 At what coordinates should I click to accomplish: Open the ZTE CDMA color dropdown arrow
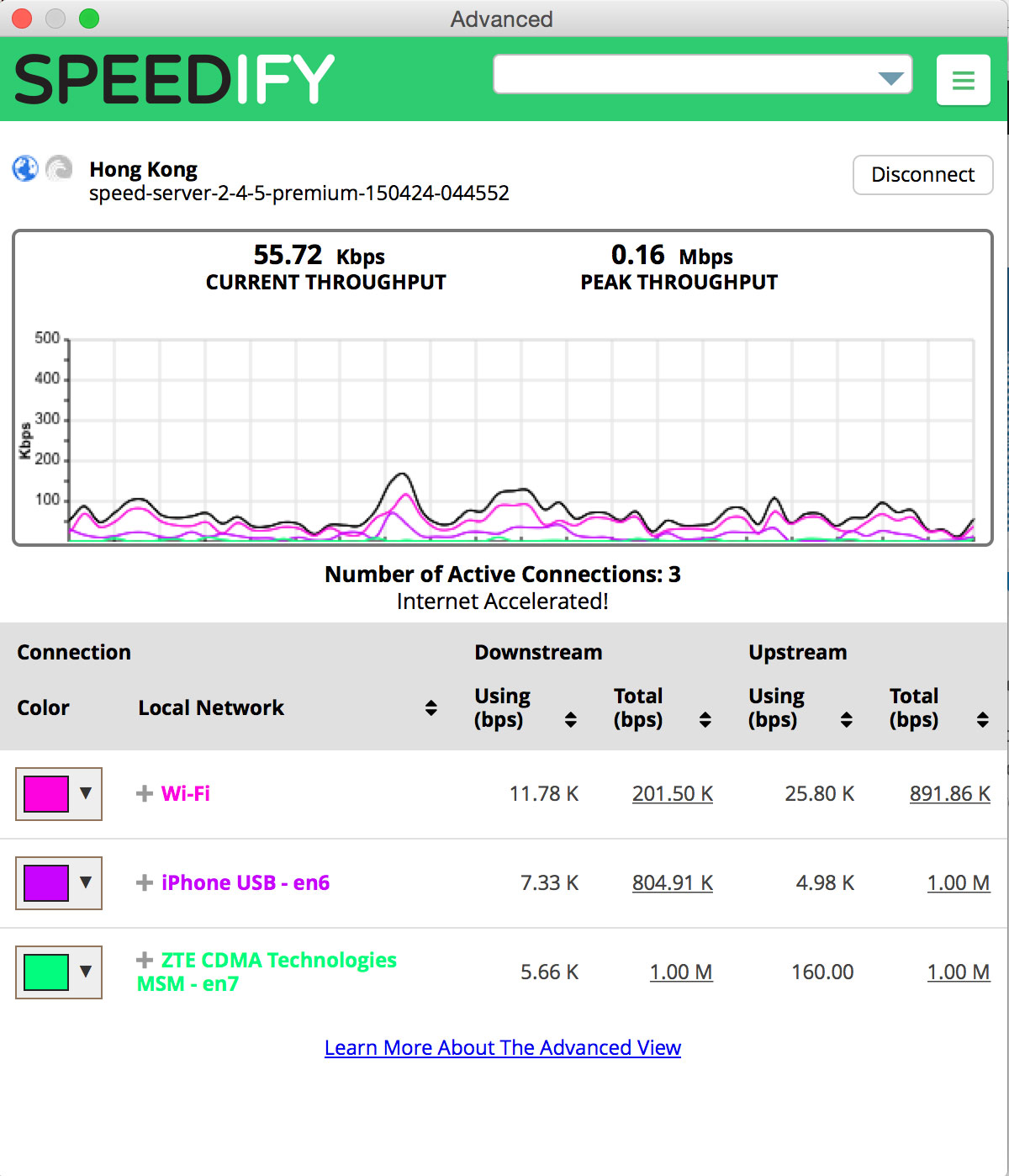86,972
